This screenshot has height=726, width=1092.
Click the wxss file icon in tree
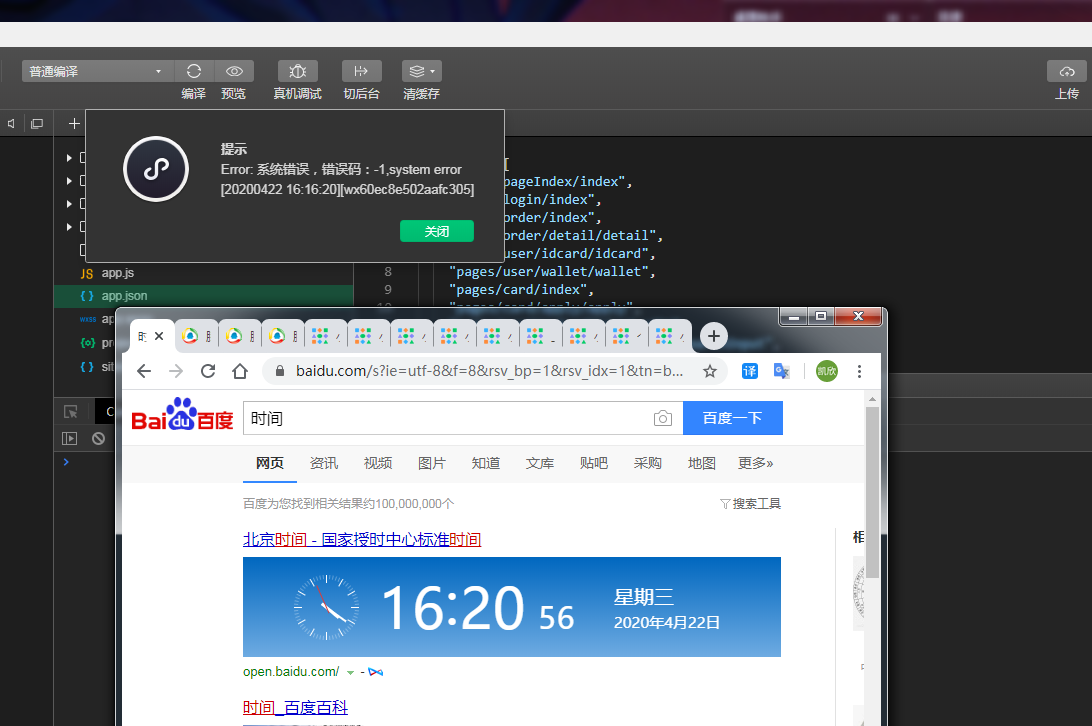[x=87, y=319]
